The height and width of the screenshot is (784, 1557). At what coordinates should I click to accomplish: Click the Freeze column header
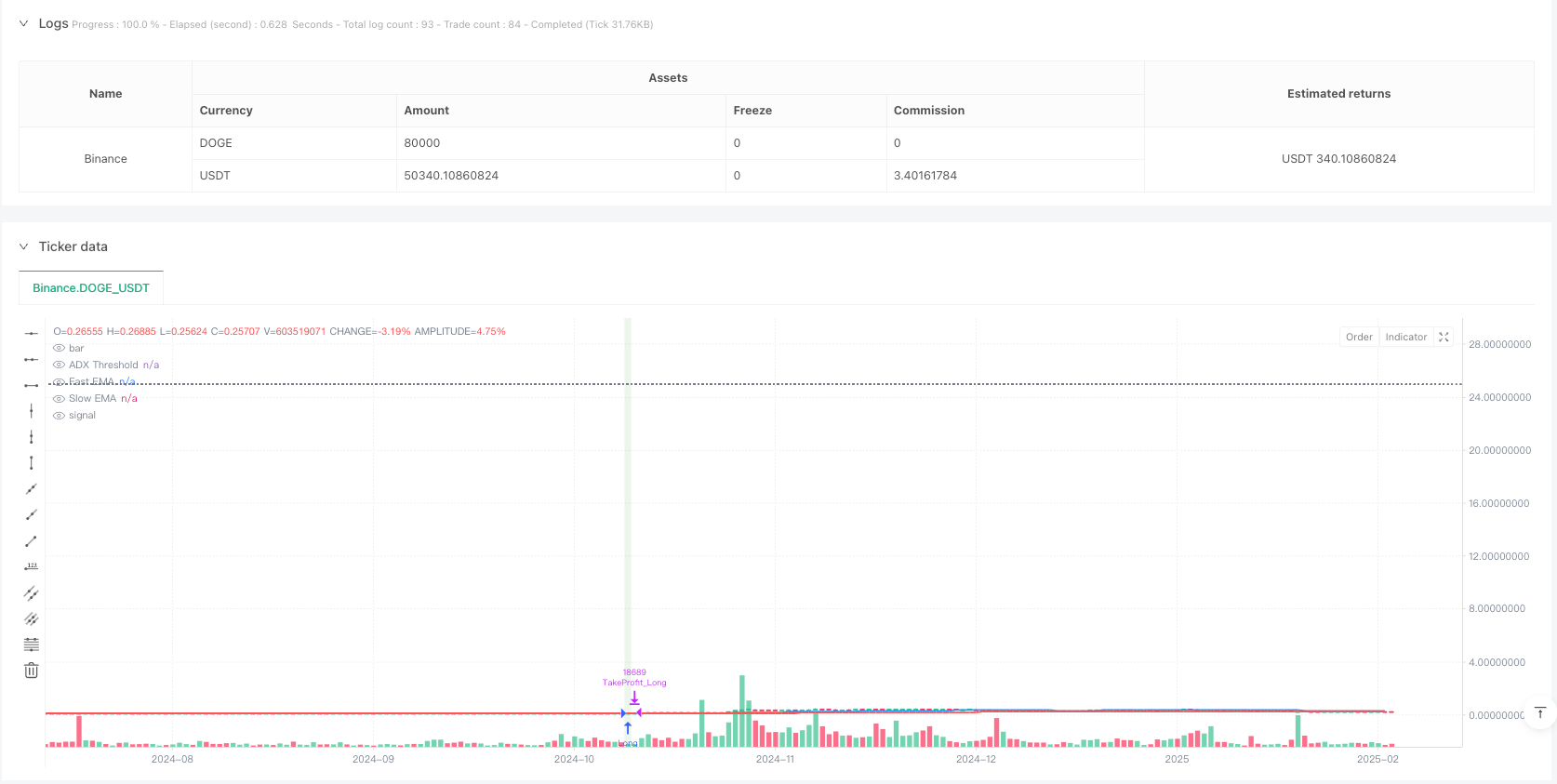[805, 111]
